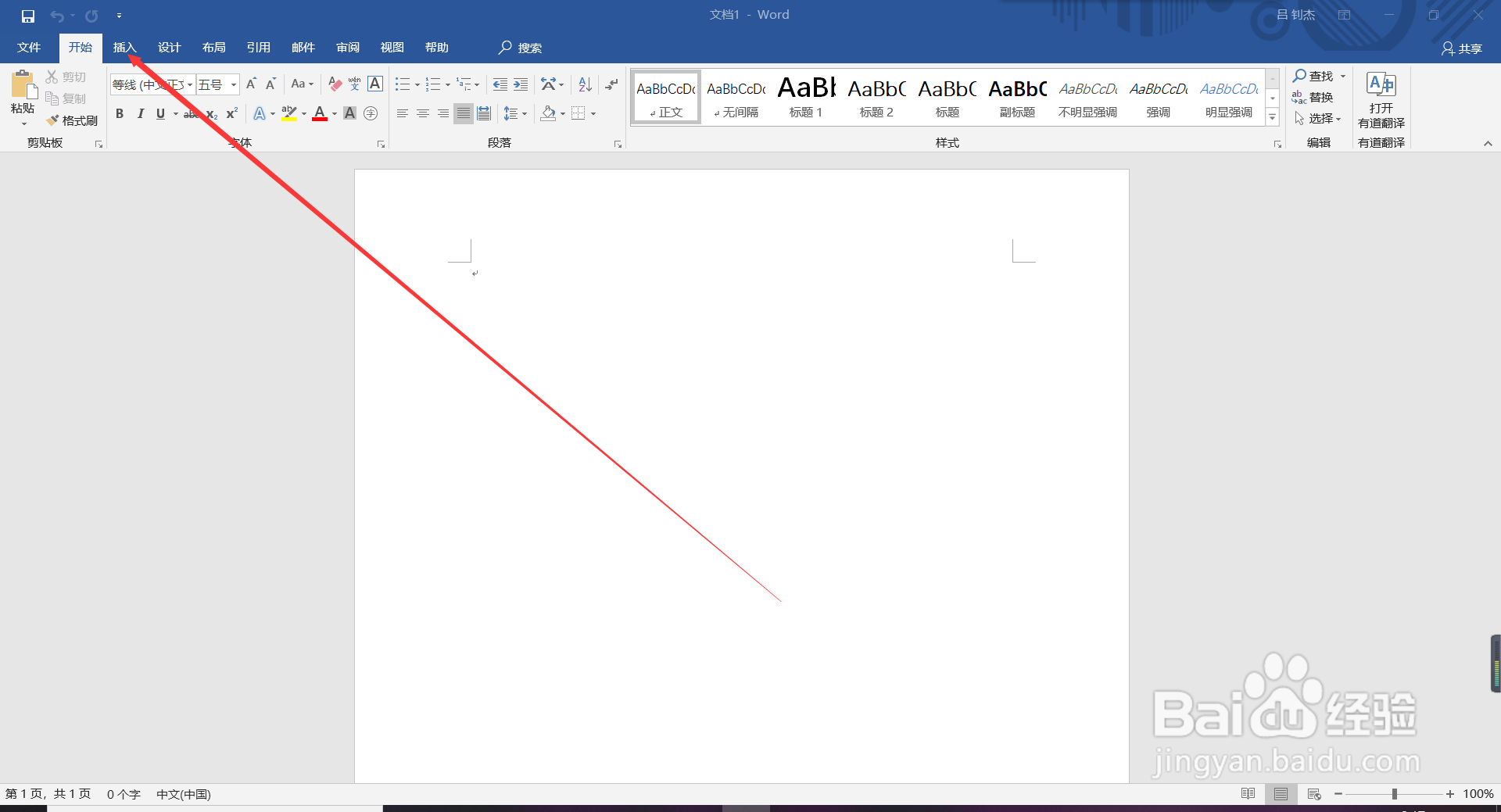Open Paragraph dialog launcher
Viewport: 1501px width, 812px height.
(618, 145)
